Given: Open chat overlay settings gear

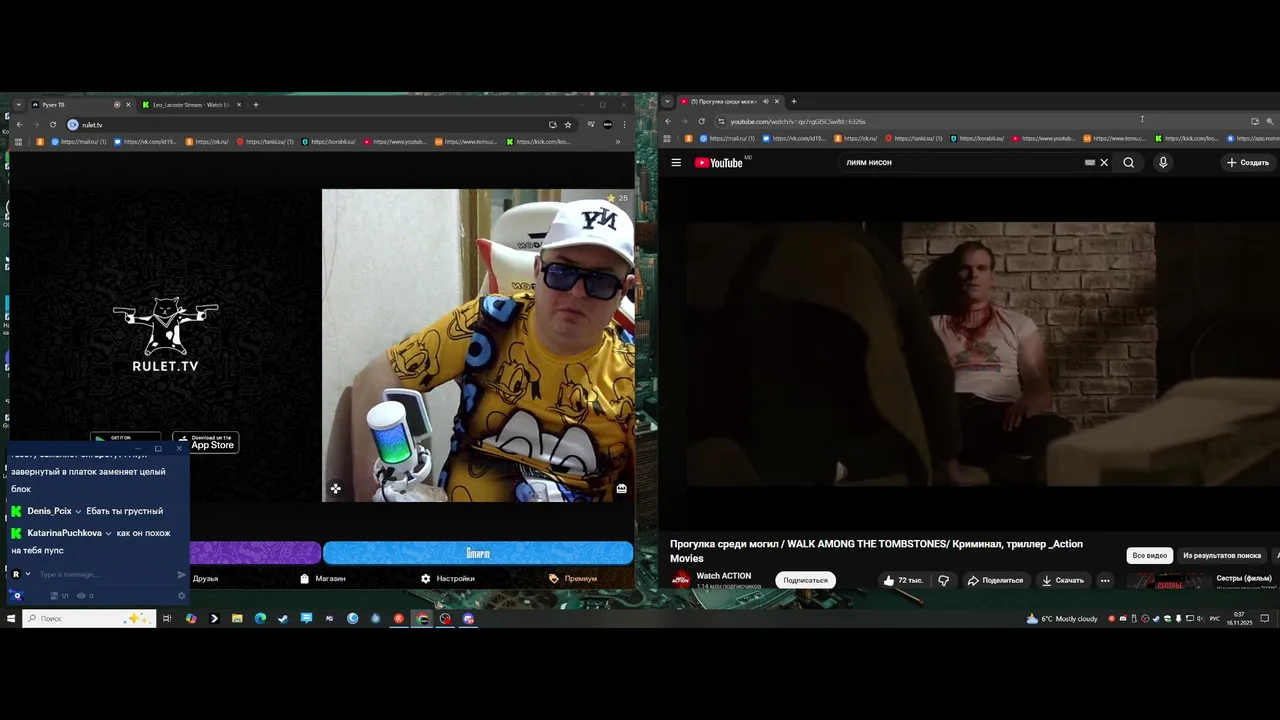Looking at the screenshot, I should 181,596.
